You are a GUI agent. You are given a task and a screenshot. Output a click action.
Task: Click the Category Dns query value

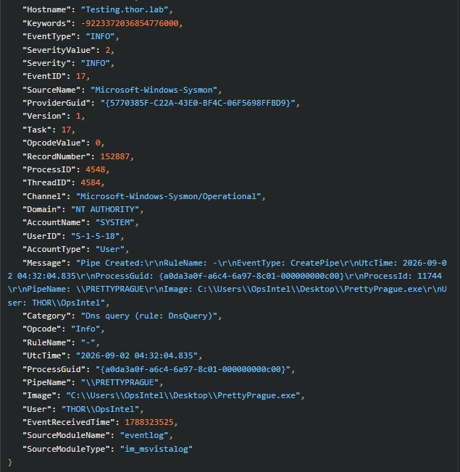tap(149, 316)
